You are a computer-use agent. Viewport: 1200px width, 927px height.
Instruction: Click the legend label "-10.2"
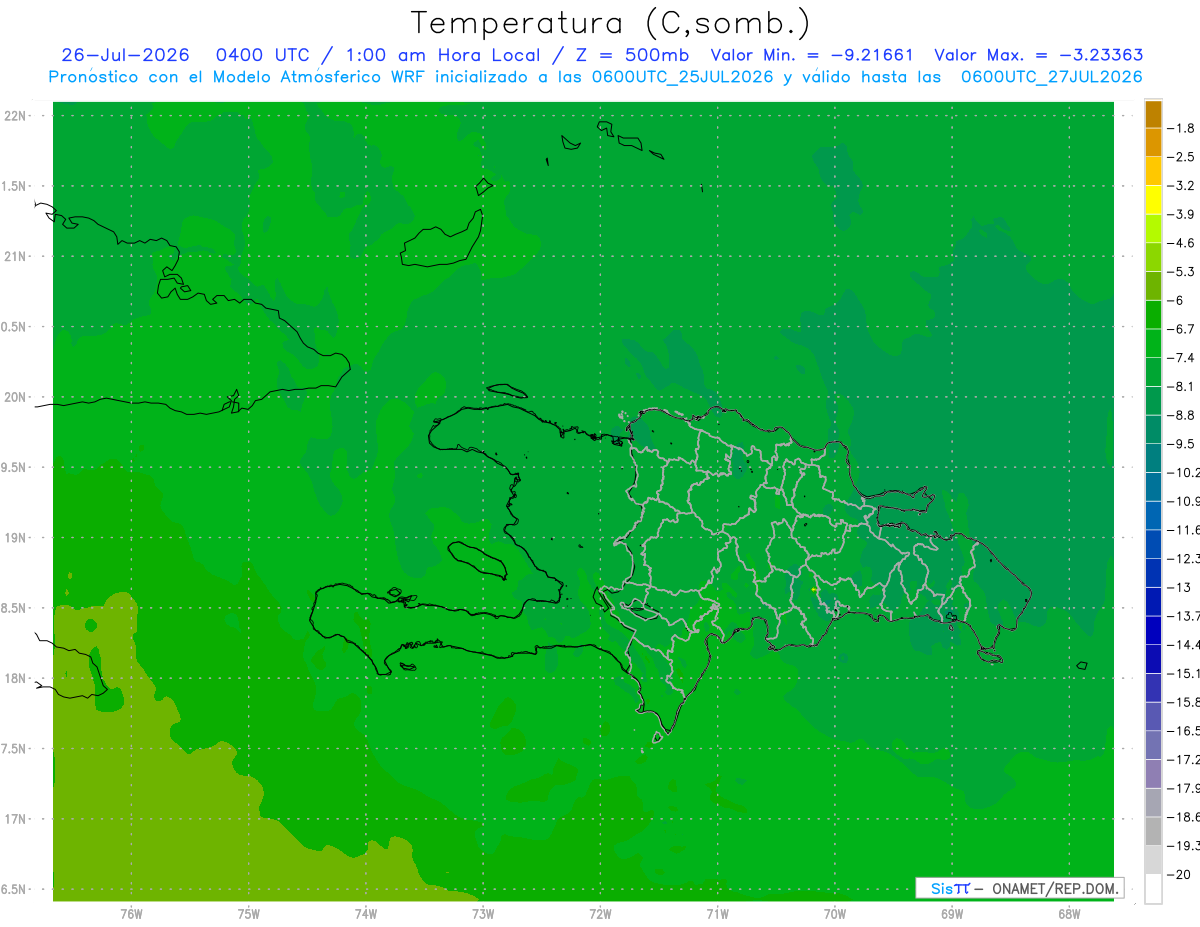[1185, 472]
